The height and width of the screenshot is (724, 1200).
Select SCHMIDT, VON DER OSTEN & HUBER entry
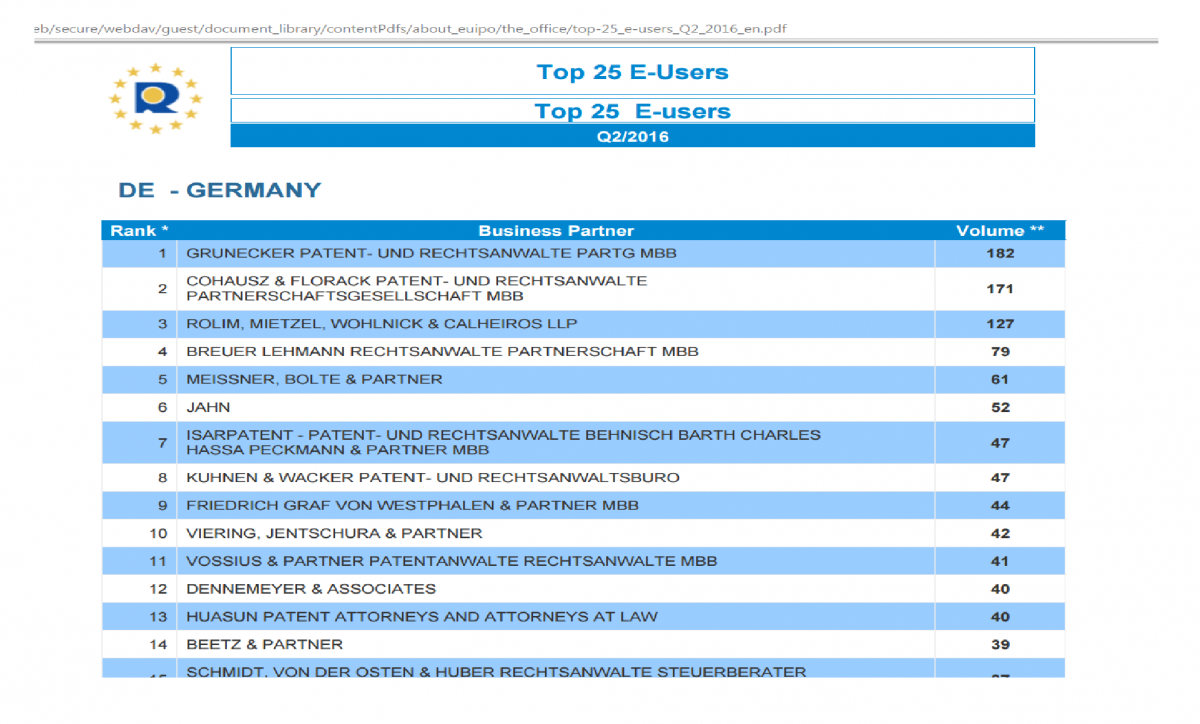(496, 671)
